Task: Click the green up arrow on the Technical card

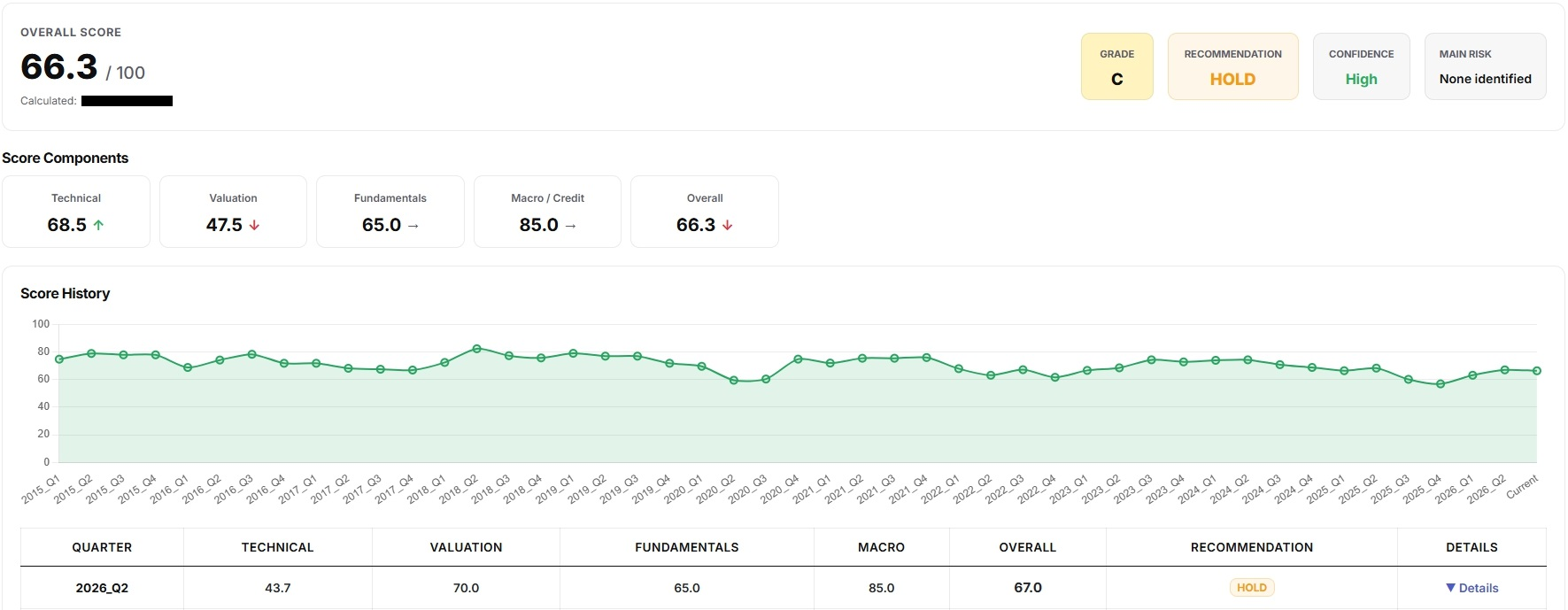Action: pyautogui.click(x=98, y=225)
